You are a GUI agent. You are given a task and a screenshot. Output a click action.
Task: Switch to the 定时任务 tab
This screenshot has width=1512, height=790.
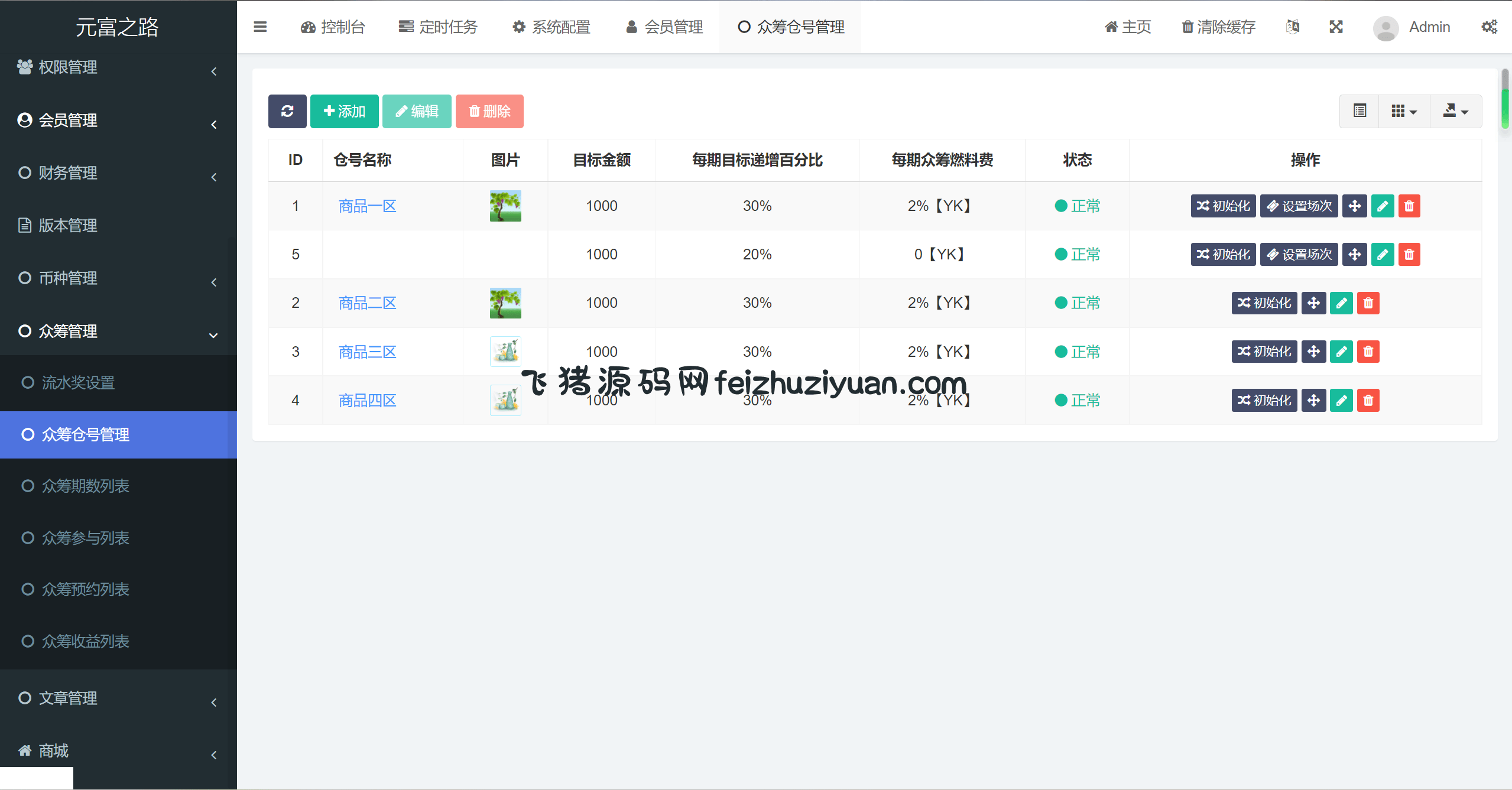[438, 27]
